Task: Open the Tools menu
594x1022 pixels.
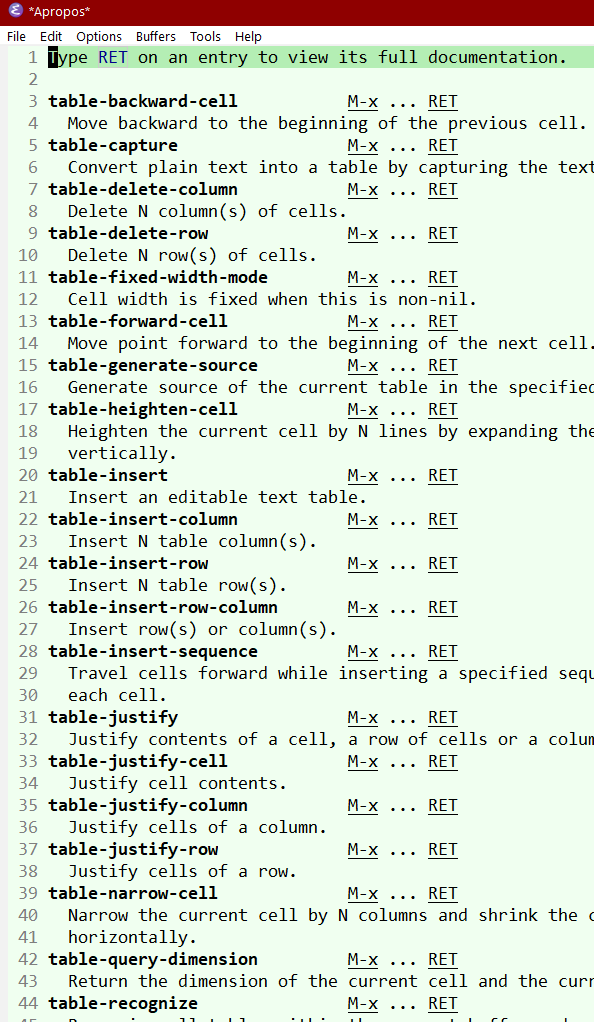Action: click(x=205, y=36)
